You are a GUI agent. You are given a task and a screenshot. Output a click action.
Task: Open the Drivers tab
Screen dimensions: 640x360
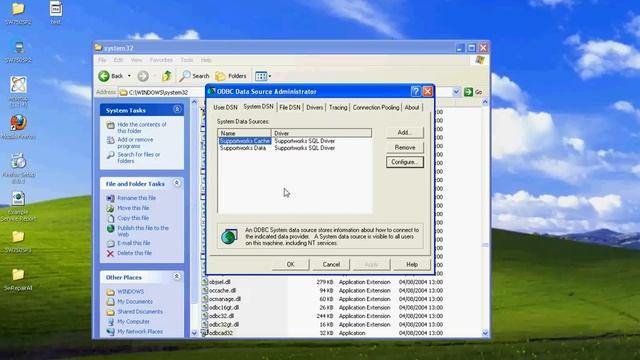click(315, 107)
